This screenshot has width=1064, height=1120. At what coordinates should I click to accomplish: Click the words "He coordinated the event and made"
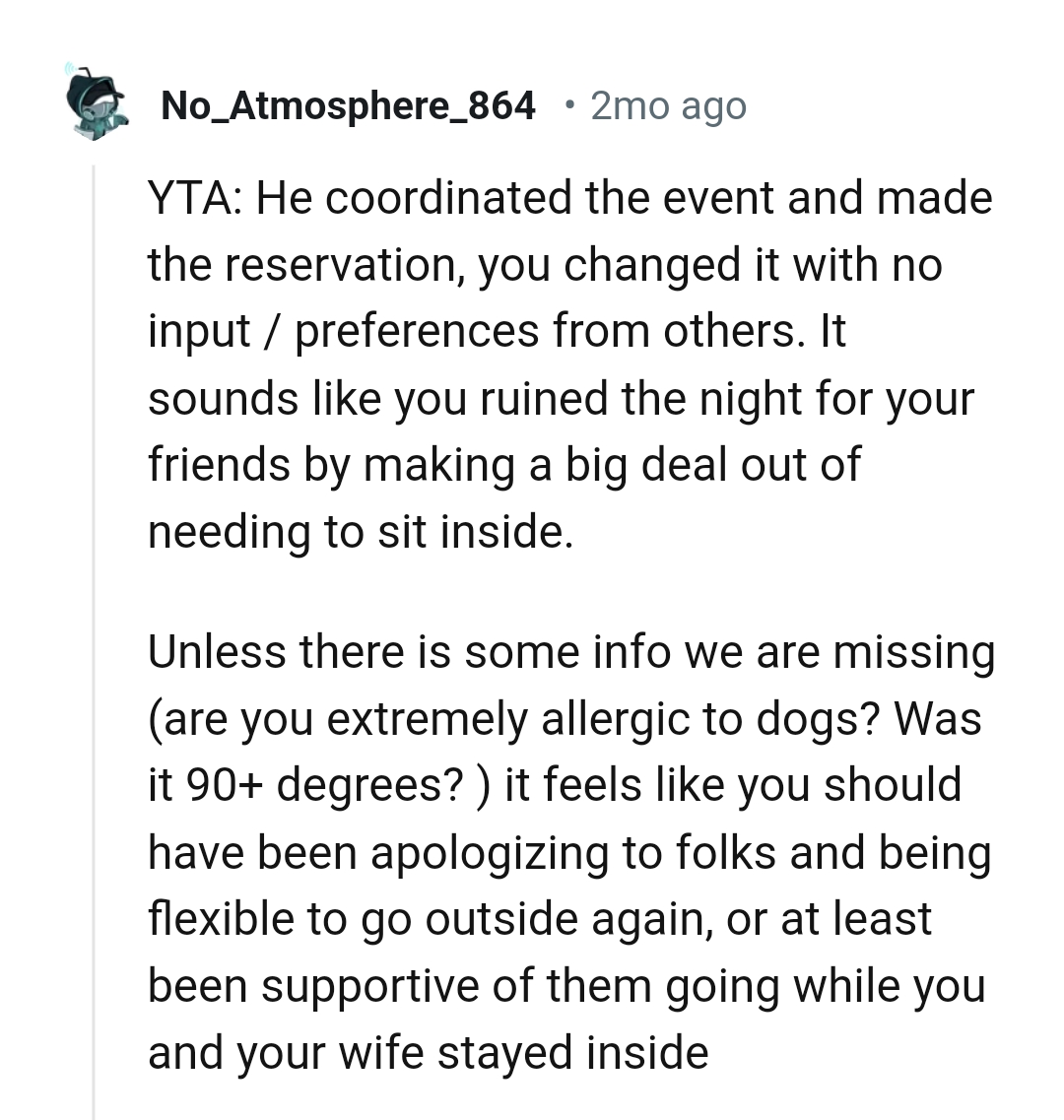pyautogui.click(x=625, y=197)
